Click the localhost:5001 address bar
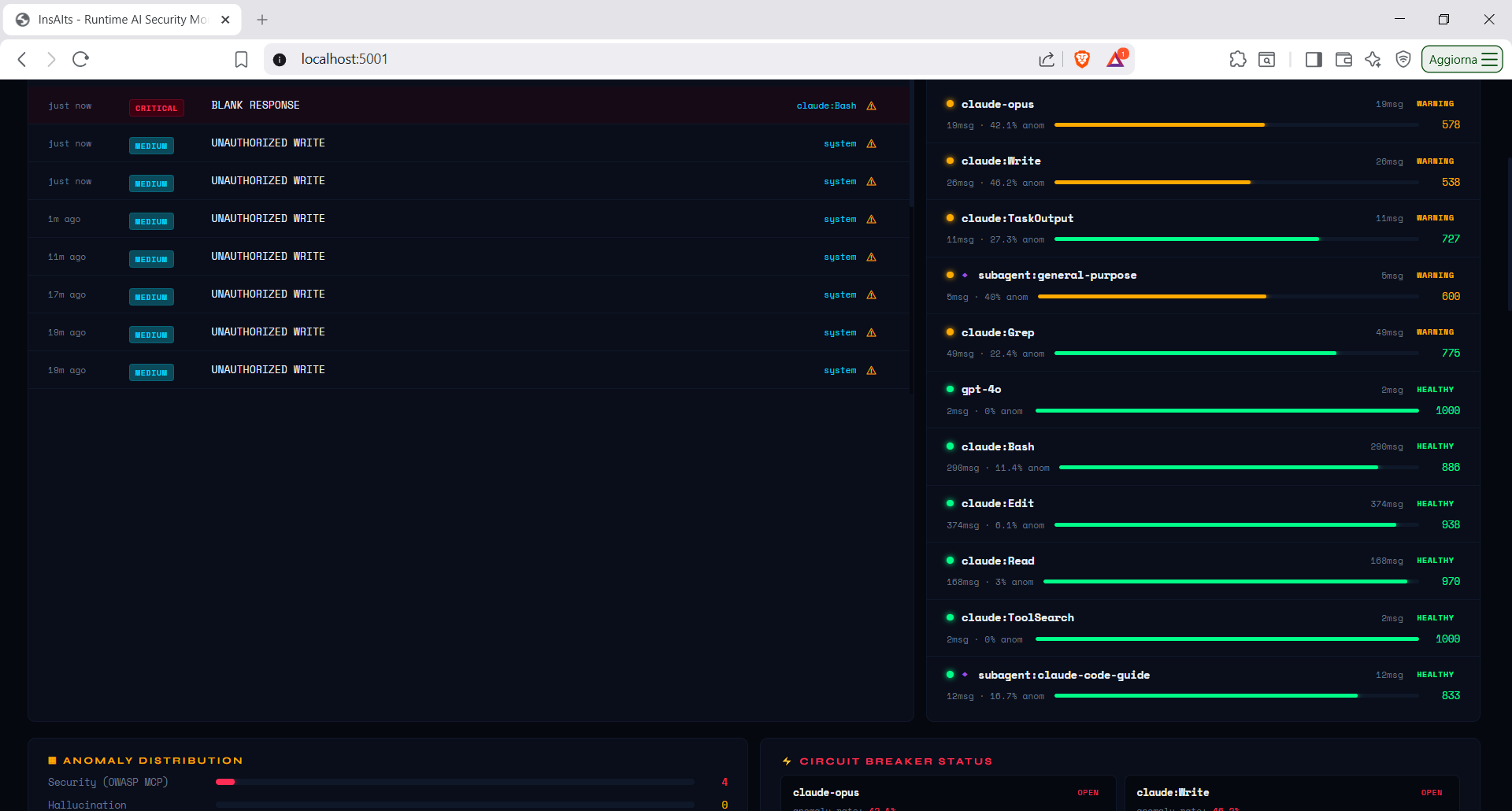Screen dimensions: 1512x811 point(630,59)
